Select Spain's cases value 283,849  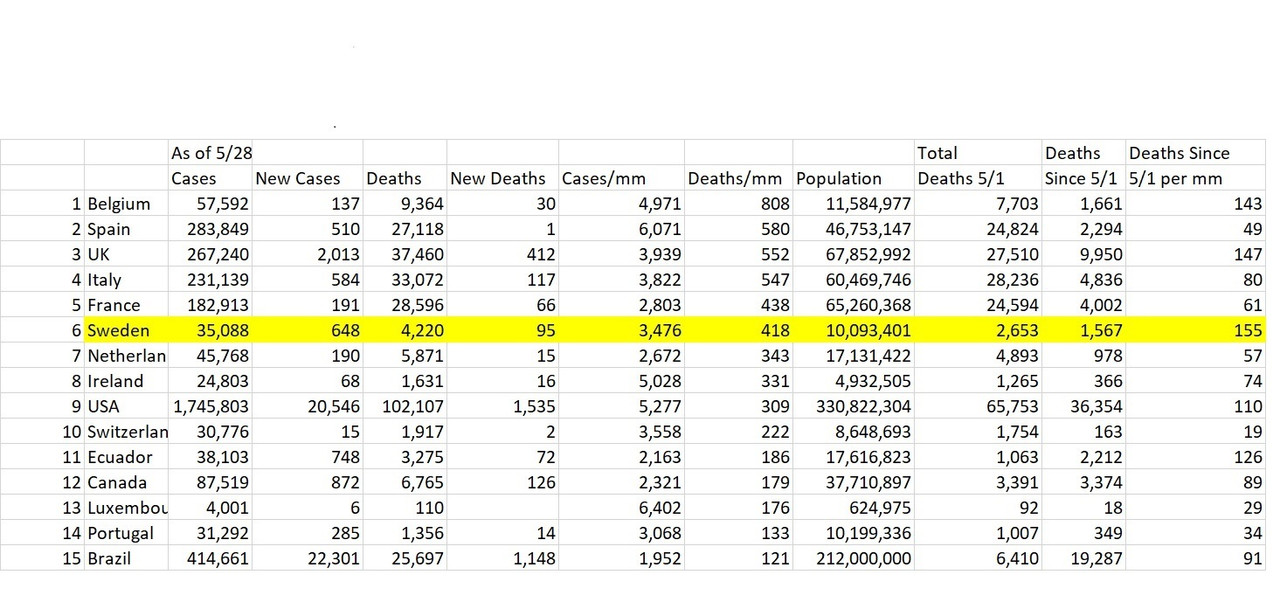tap(210, 229)
